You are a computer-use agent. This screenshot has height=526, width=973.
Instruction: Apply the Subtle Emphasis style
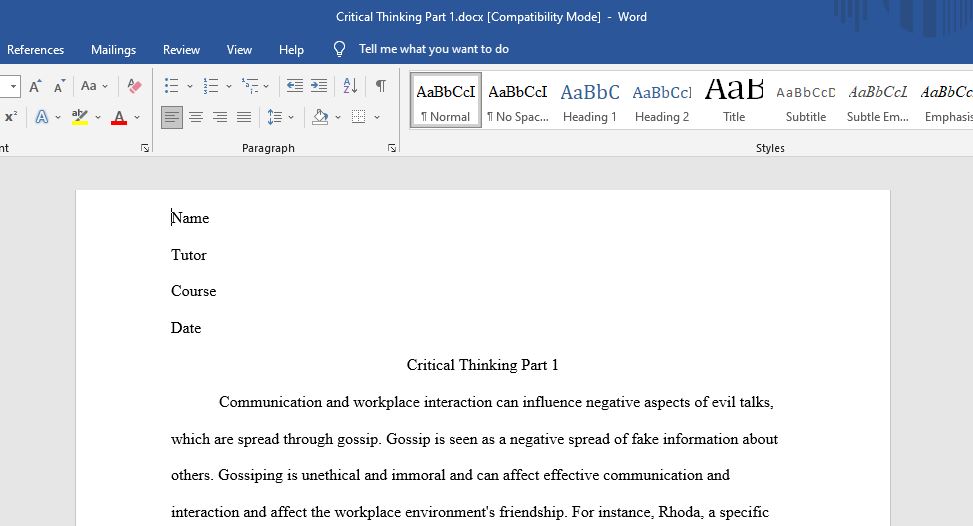pos(877,100)
